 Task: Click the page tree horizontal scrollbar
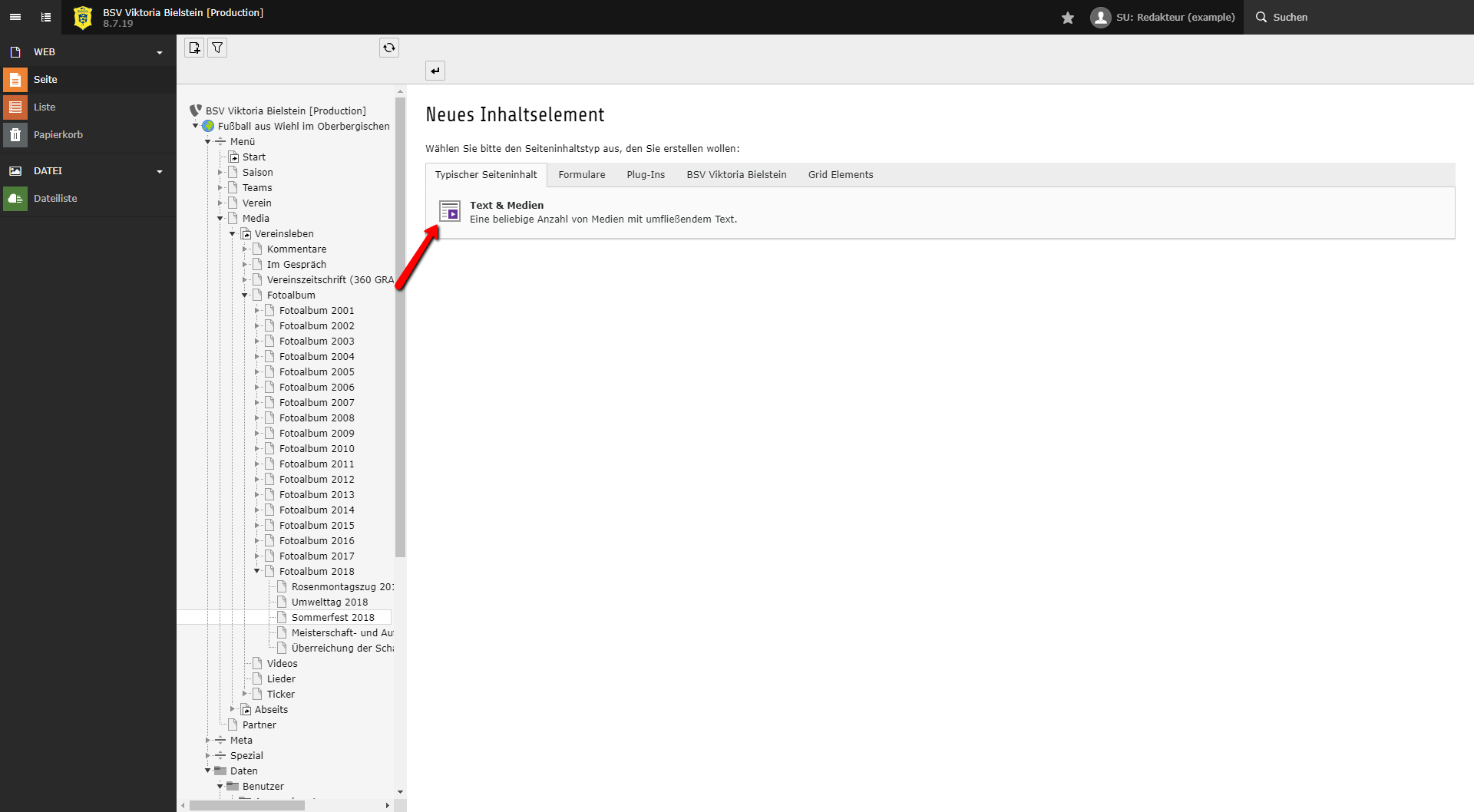(247, 805)
